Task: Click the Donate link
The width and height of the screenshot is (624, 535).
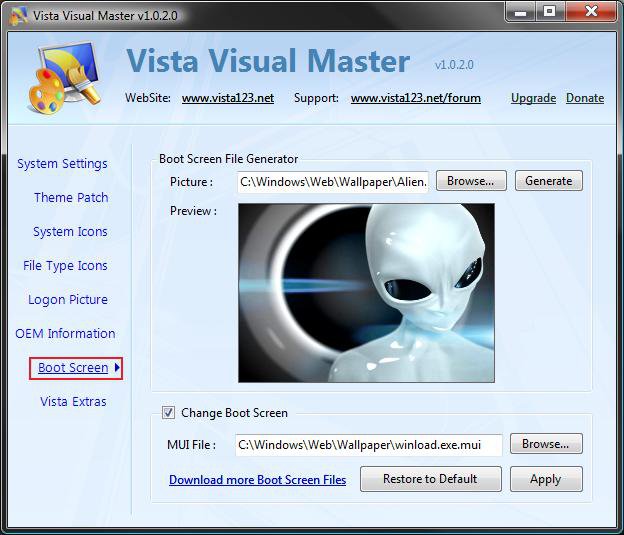Action: pyautogui.click(x=585, y=98)
